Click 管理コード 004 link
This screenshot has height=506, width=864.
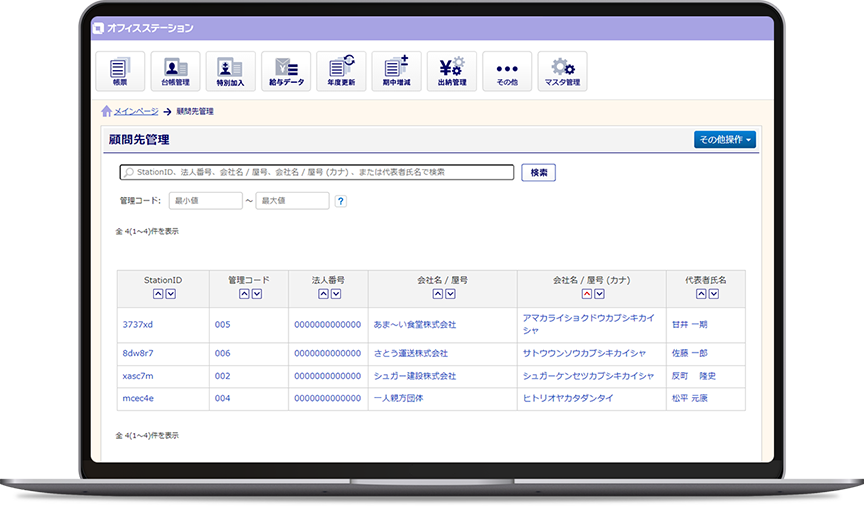pos(223,398)
